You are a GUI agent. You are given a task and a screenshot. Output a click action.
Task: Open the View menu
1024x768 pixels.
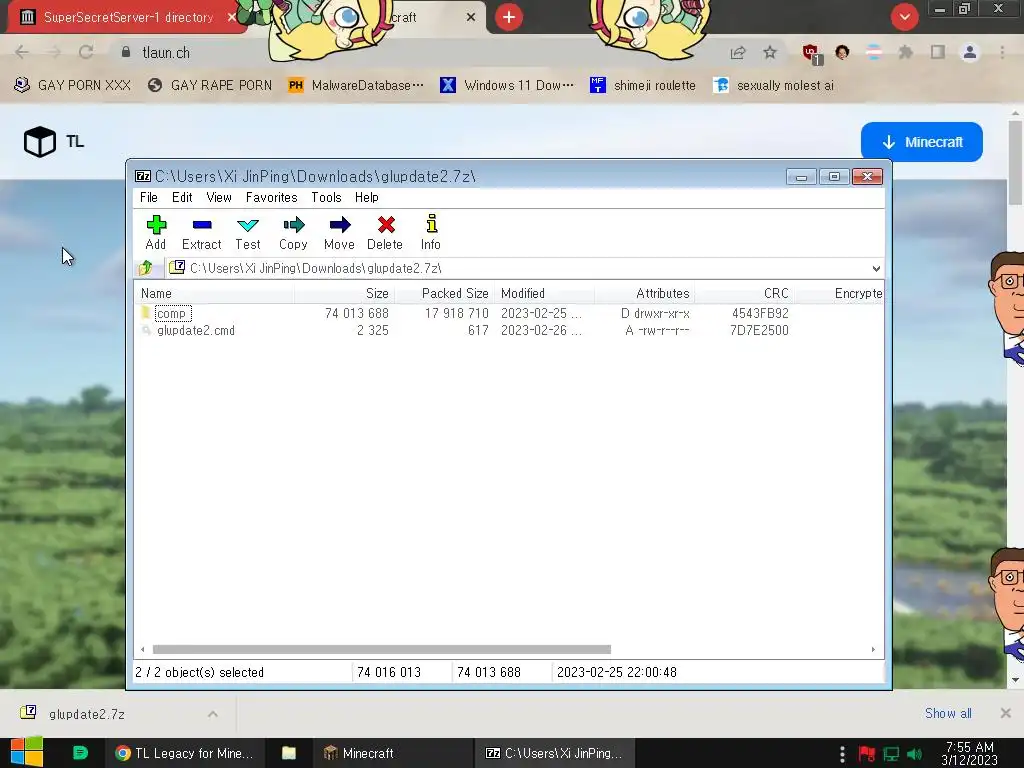pyautogui.click(x=219, y=197)
